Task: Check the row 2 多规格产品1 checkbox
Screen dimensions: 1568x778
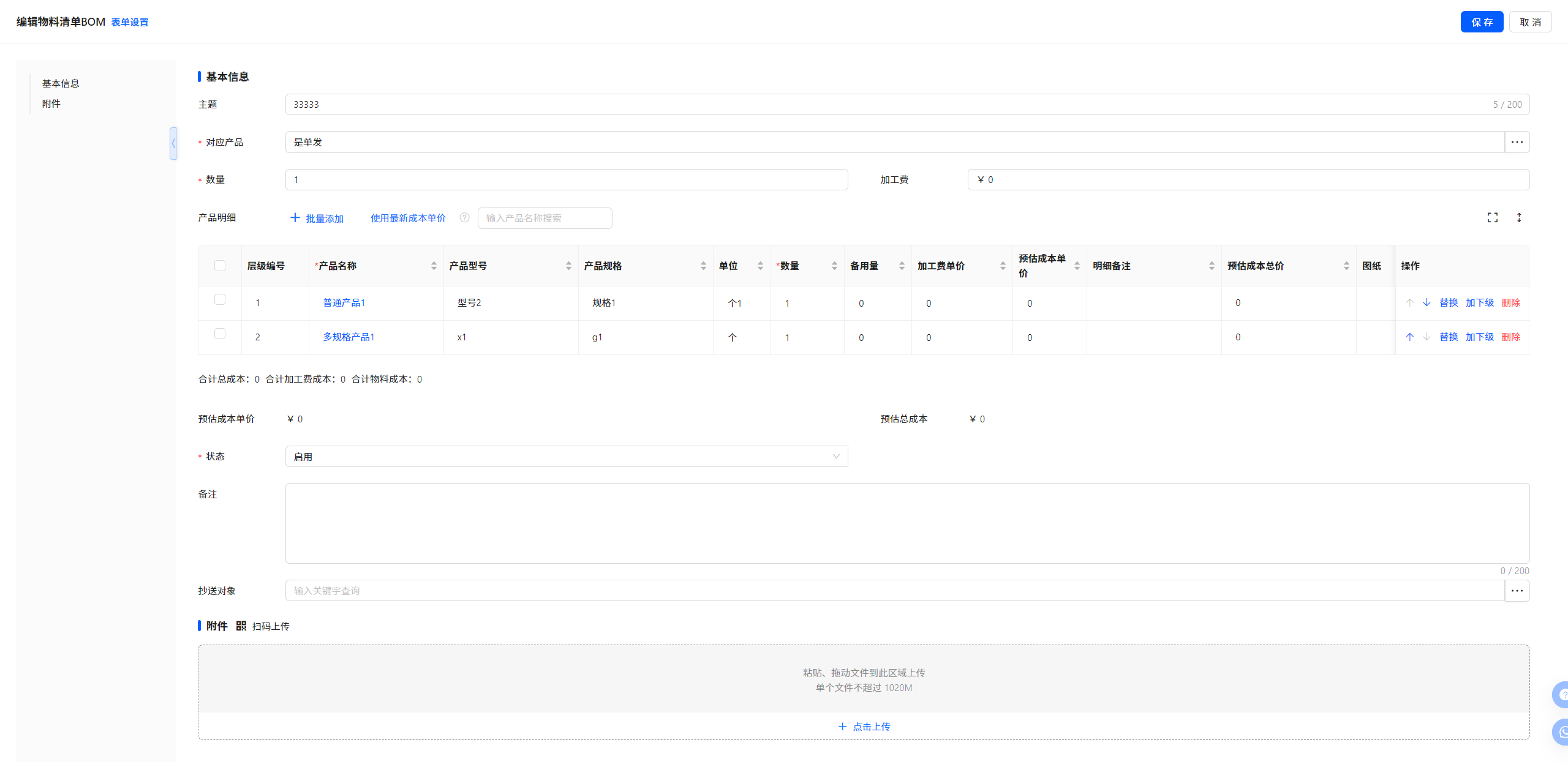Action: (220, 334)
